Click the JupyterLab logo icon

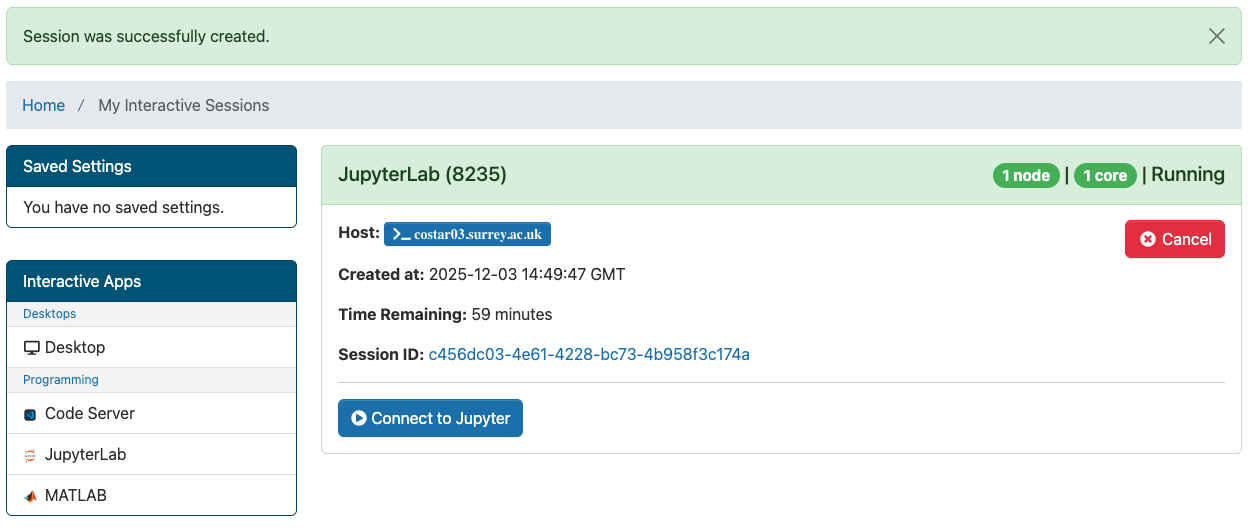coord(30,455)
